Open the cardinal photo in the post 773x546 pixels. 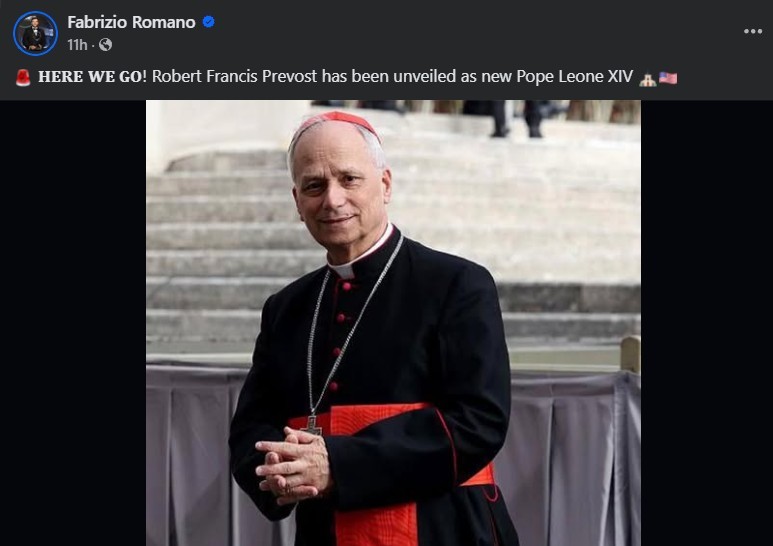393,322
